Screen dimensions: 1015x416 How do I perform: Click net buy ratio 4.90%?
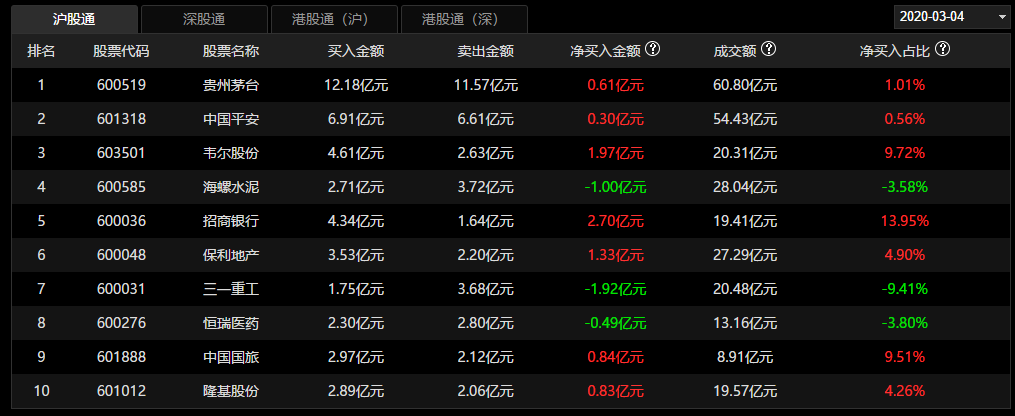(x=904, y=255)
